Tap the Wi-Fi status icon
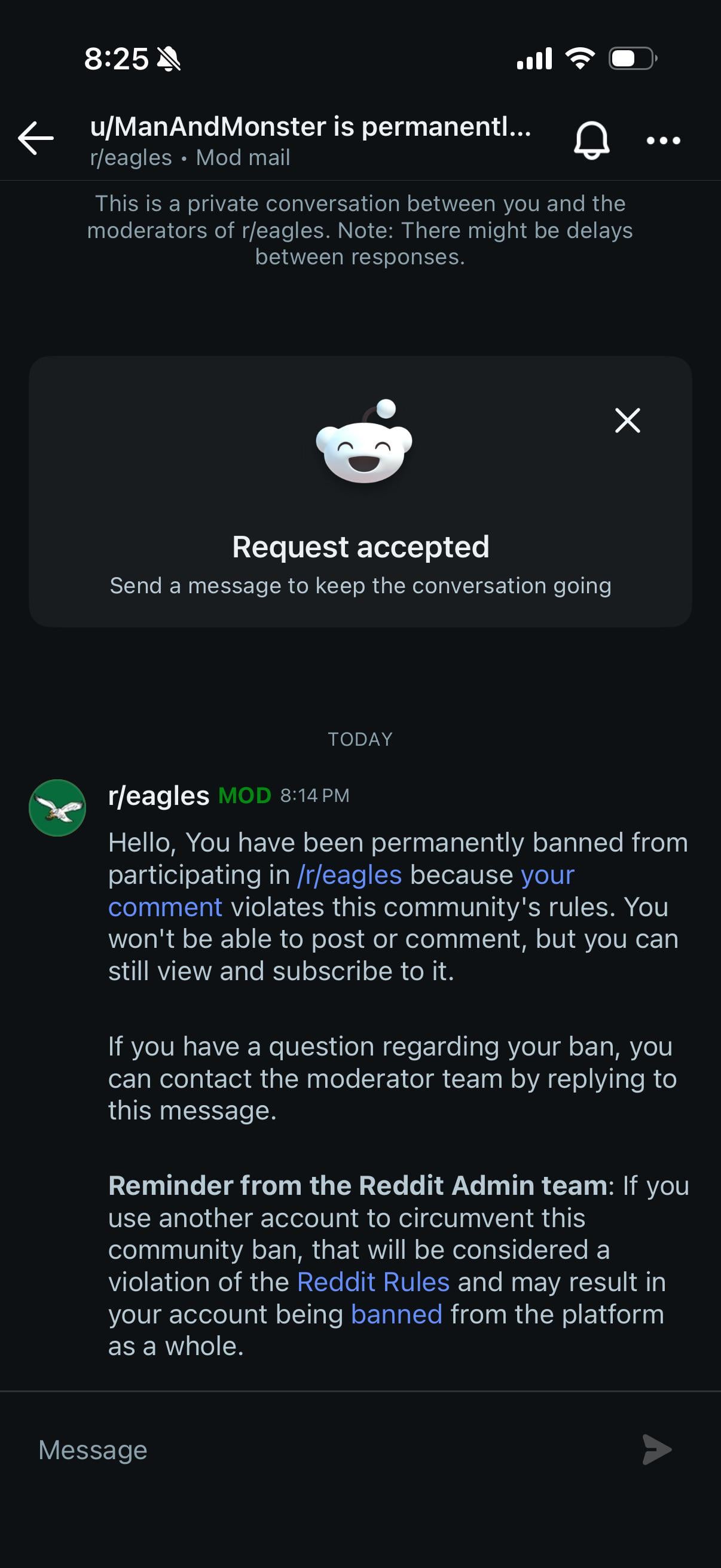The height and width of the screenshot is (1568, 721). coord(580,59)
